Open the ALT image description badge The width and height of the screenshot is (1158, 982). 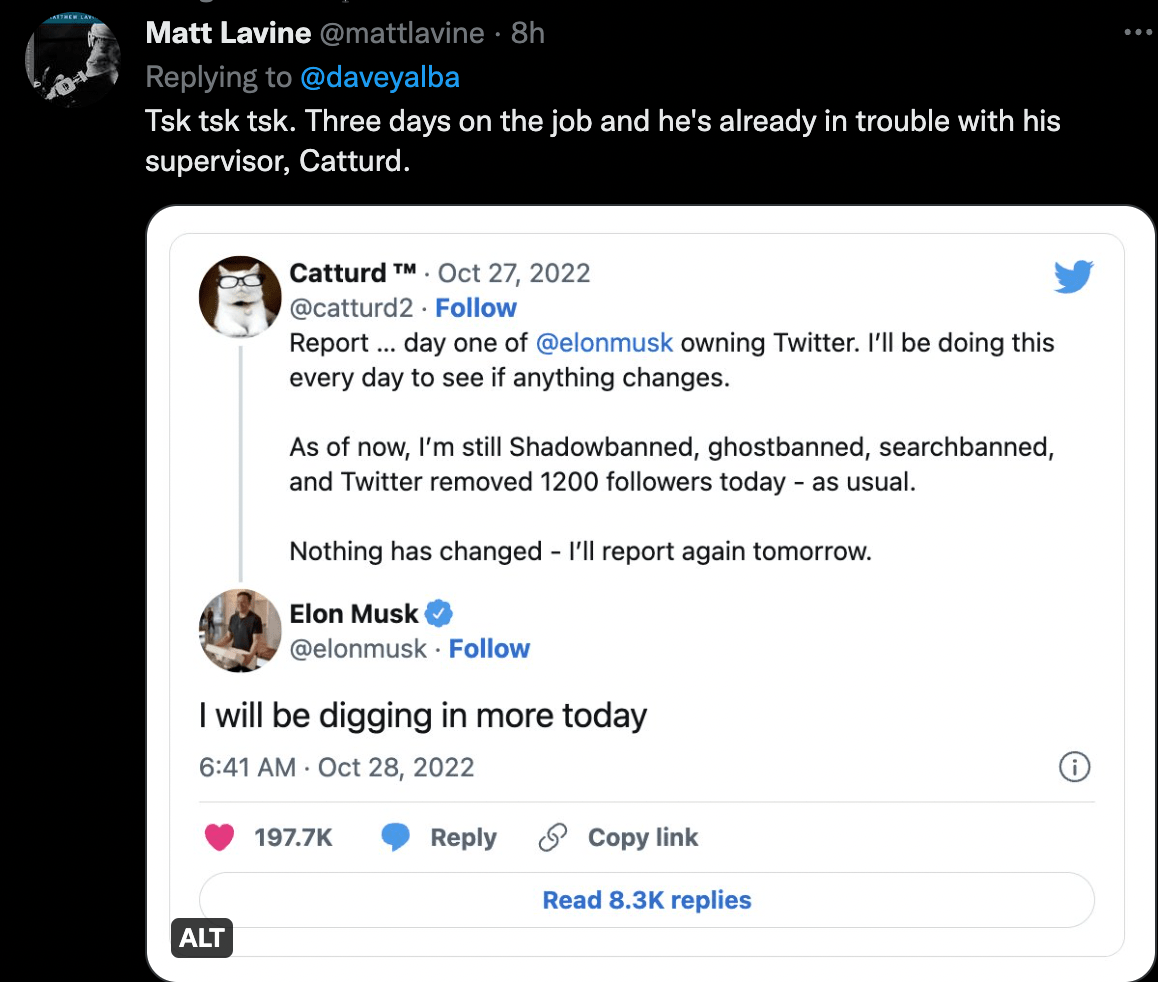coord(201,939)
